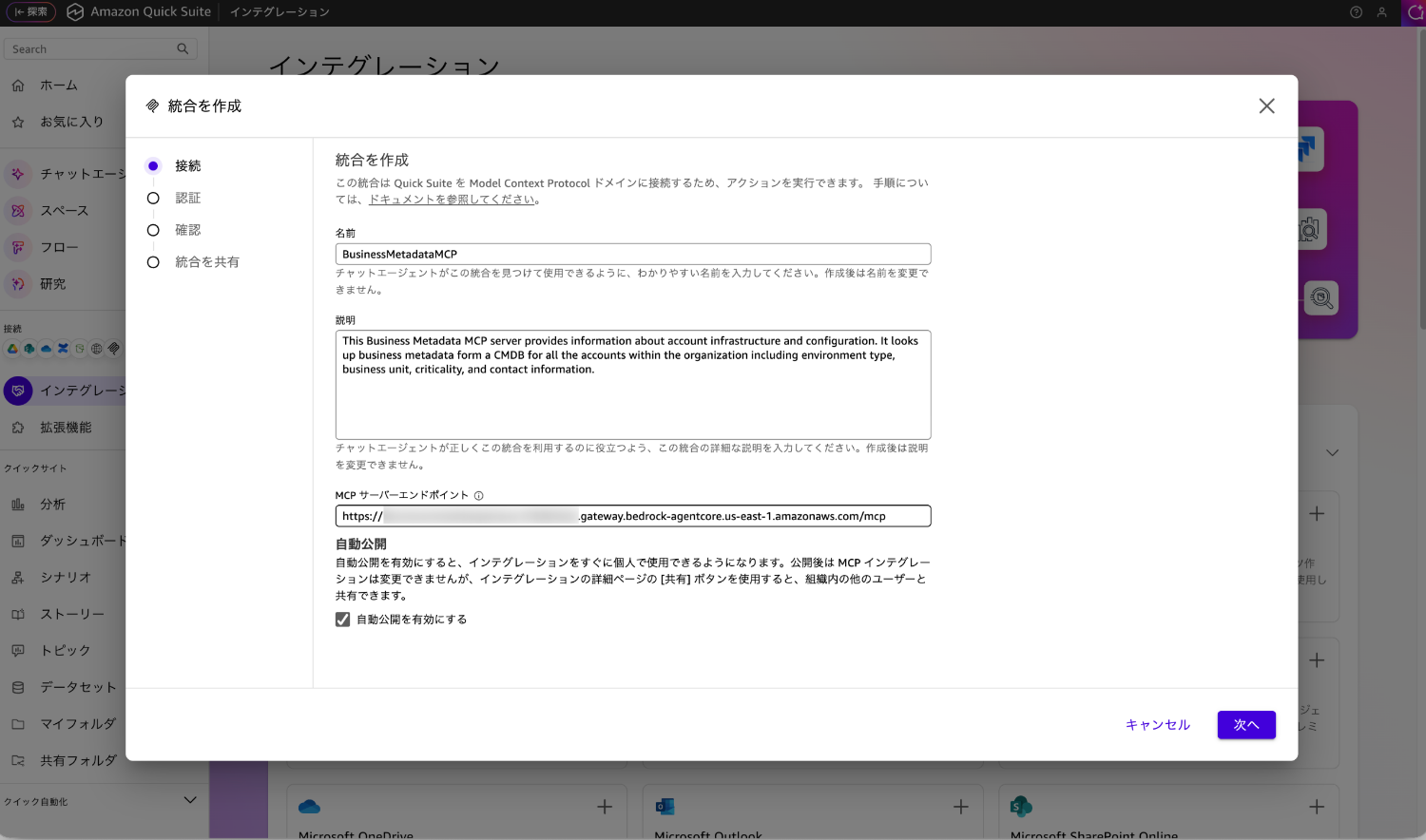Click the フロー icon in sidebar
This screenshot has height=840, width=1426.
pos(18,247)
